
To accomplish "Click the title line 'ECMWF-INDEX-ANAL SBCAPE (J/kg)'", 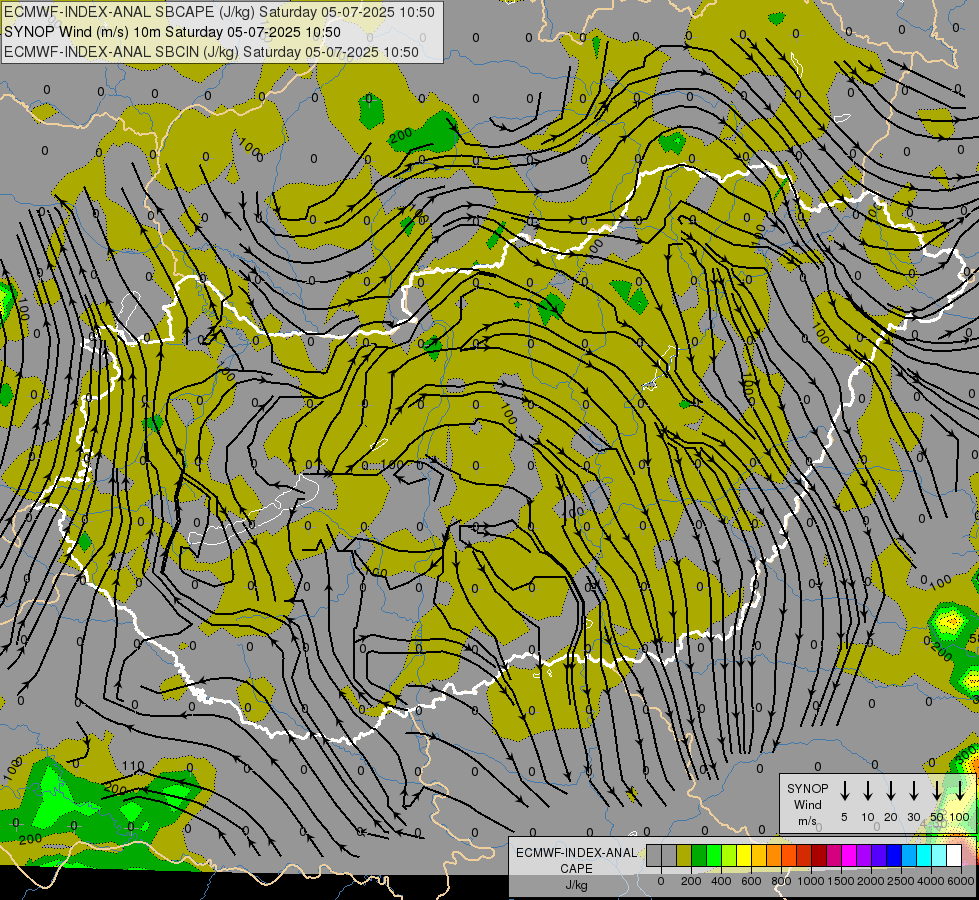I will point(130,12).
